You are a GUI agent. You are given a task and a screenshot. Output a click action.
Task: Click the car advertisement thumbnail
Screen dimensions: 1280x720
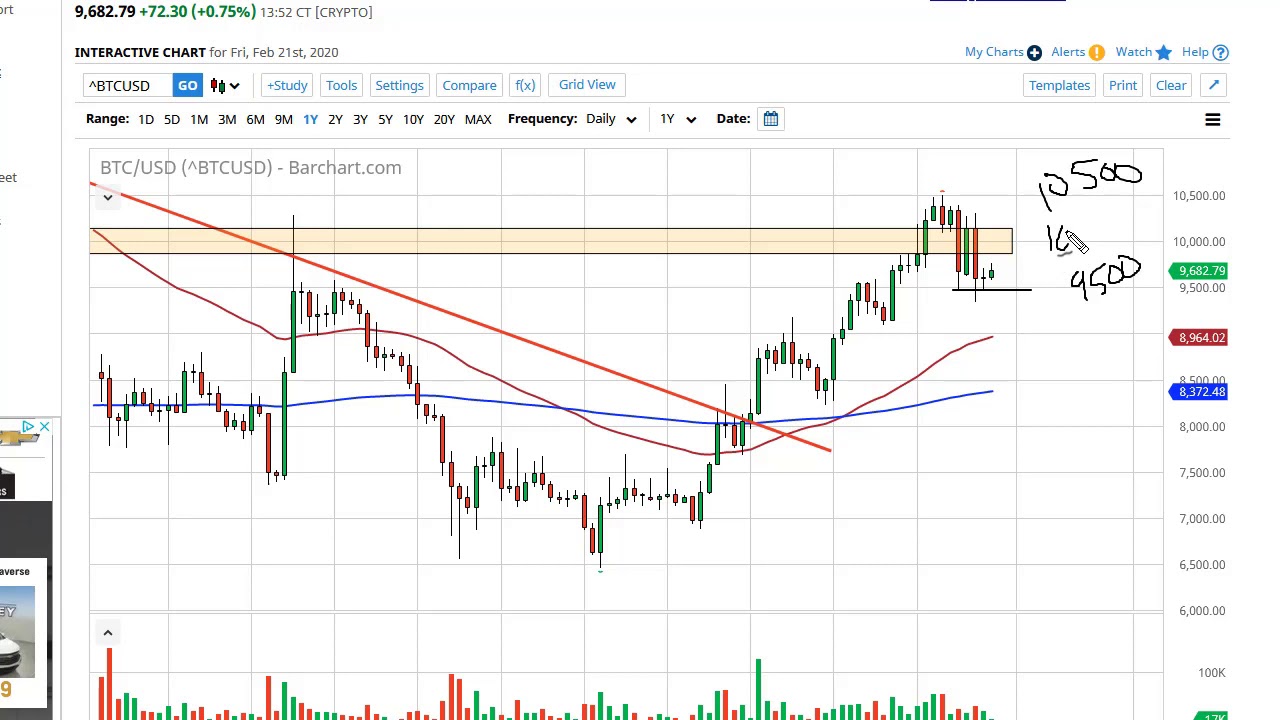[x=17, y=632]
